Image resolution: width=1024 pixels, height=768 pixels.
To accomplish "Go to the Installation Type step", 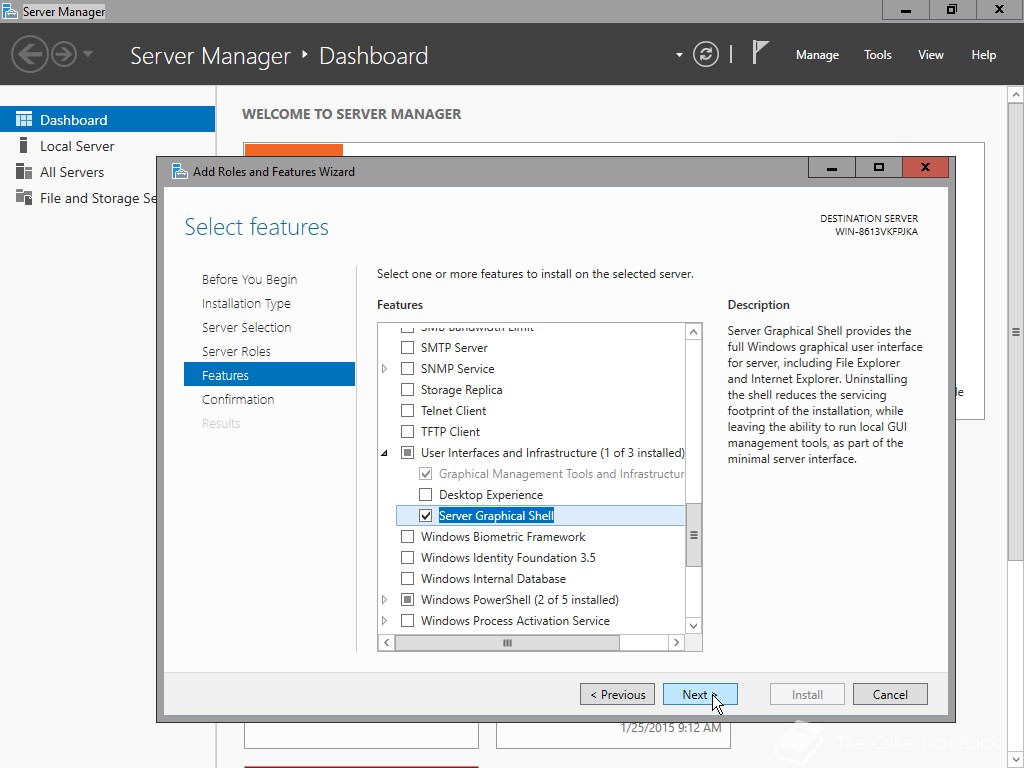I will 246,304.
